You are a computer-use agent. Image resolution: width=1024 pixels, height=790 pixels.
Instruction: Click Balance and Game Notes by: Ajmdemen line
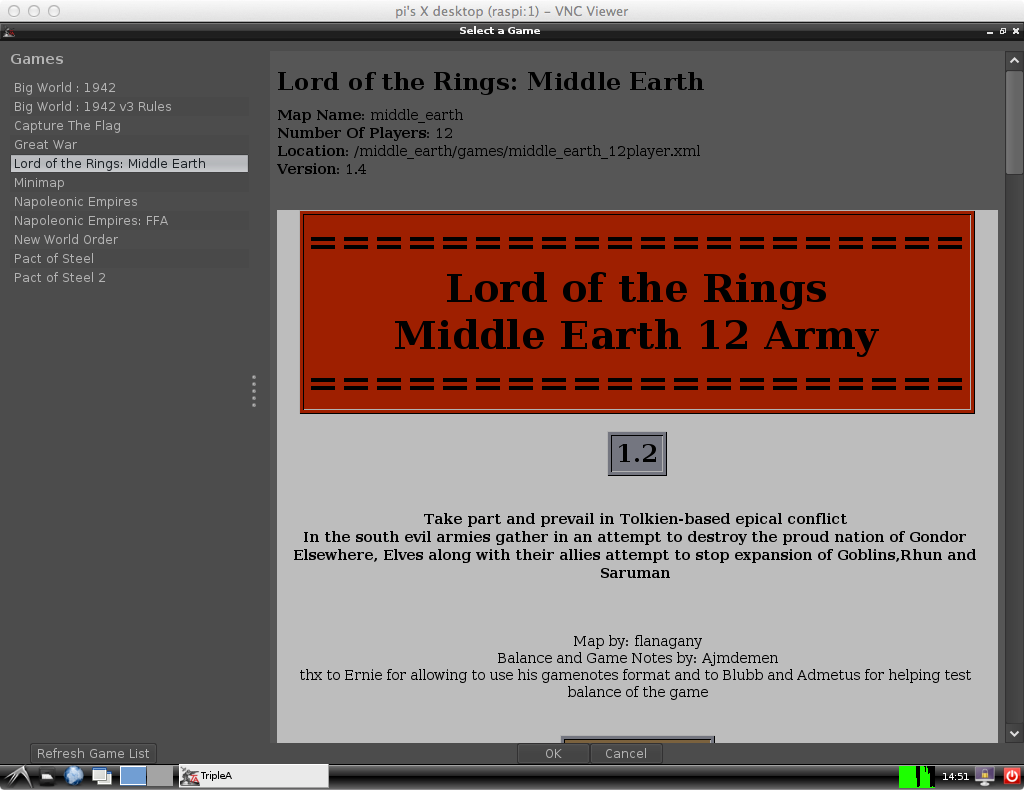pyautogui.click(x=637, y=658)
